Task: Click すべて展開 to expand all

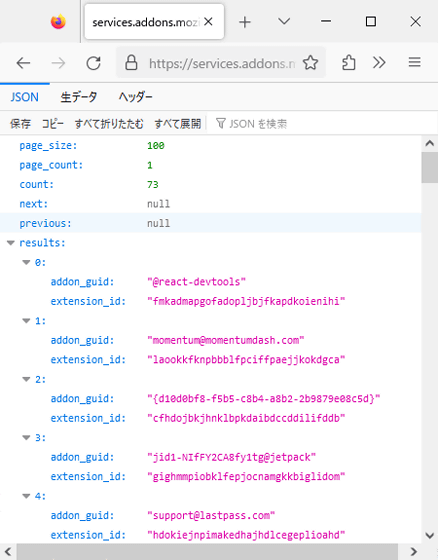Action: (178, 124)
